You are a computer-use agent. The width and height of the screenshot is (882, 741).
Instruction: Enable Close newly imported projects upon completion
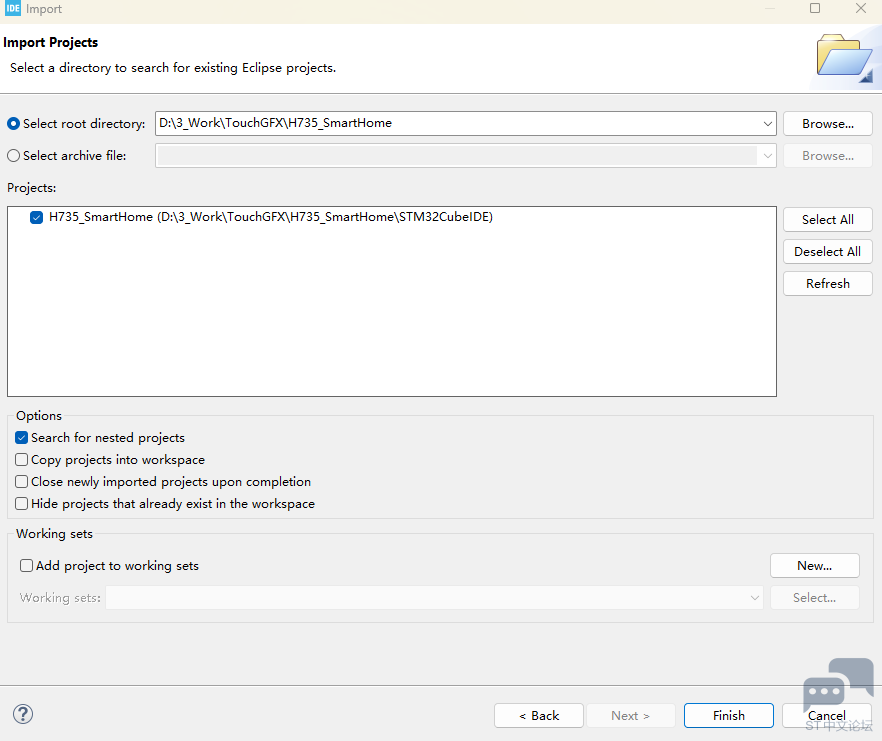coord(21,482)
